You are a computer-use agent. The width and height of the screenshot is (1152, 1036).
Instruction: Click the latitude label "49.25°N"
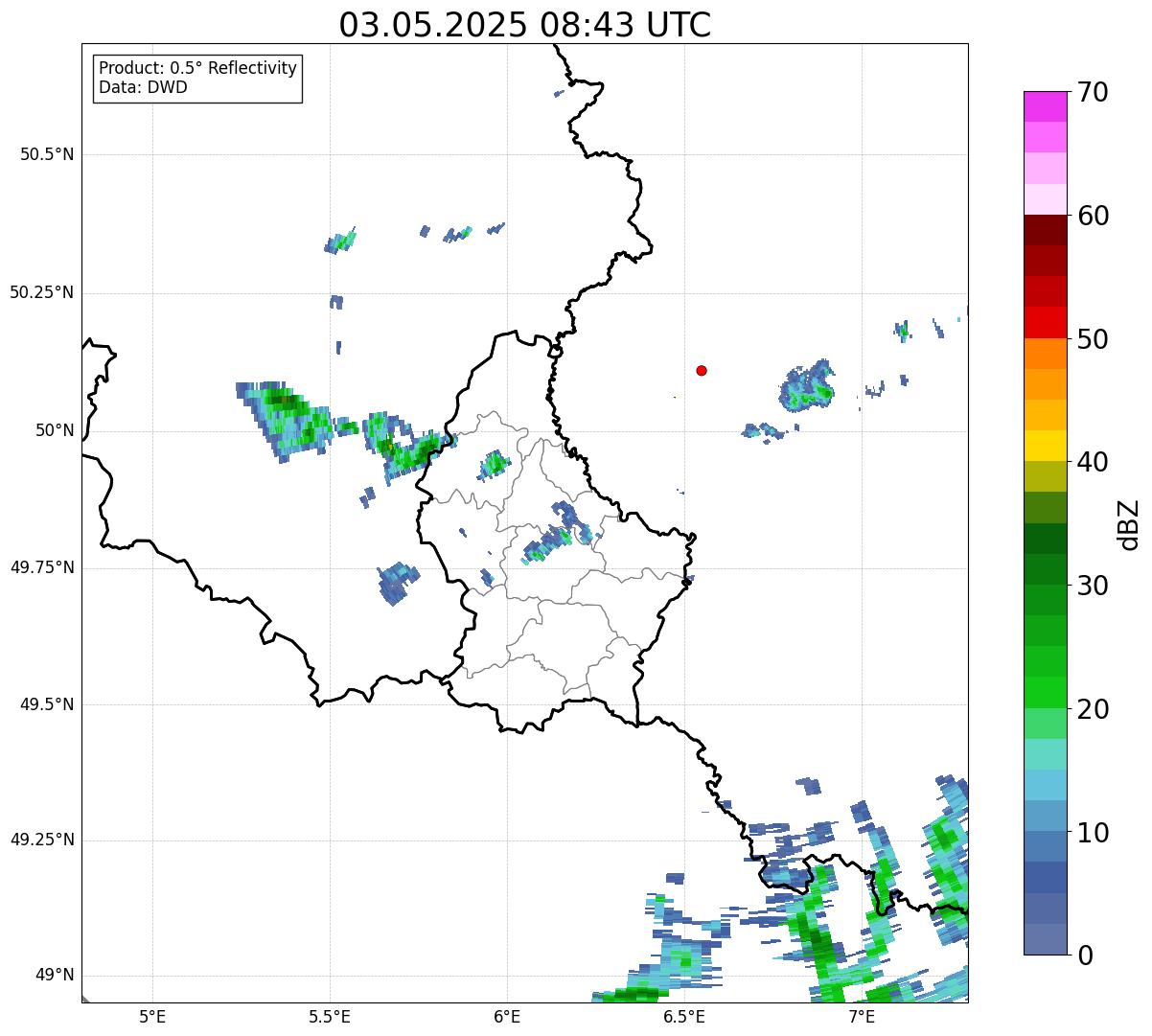[x=41, y=840]
